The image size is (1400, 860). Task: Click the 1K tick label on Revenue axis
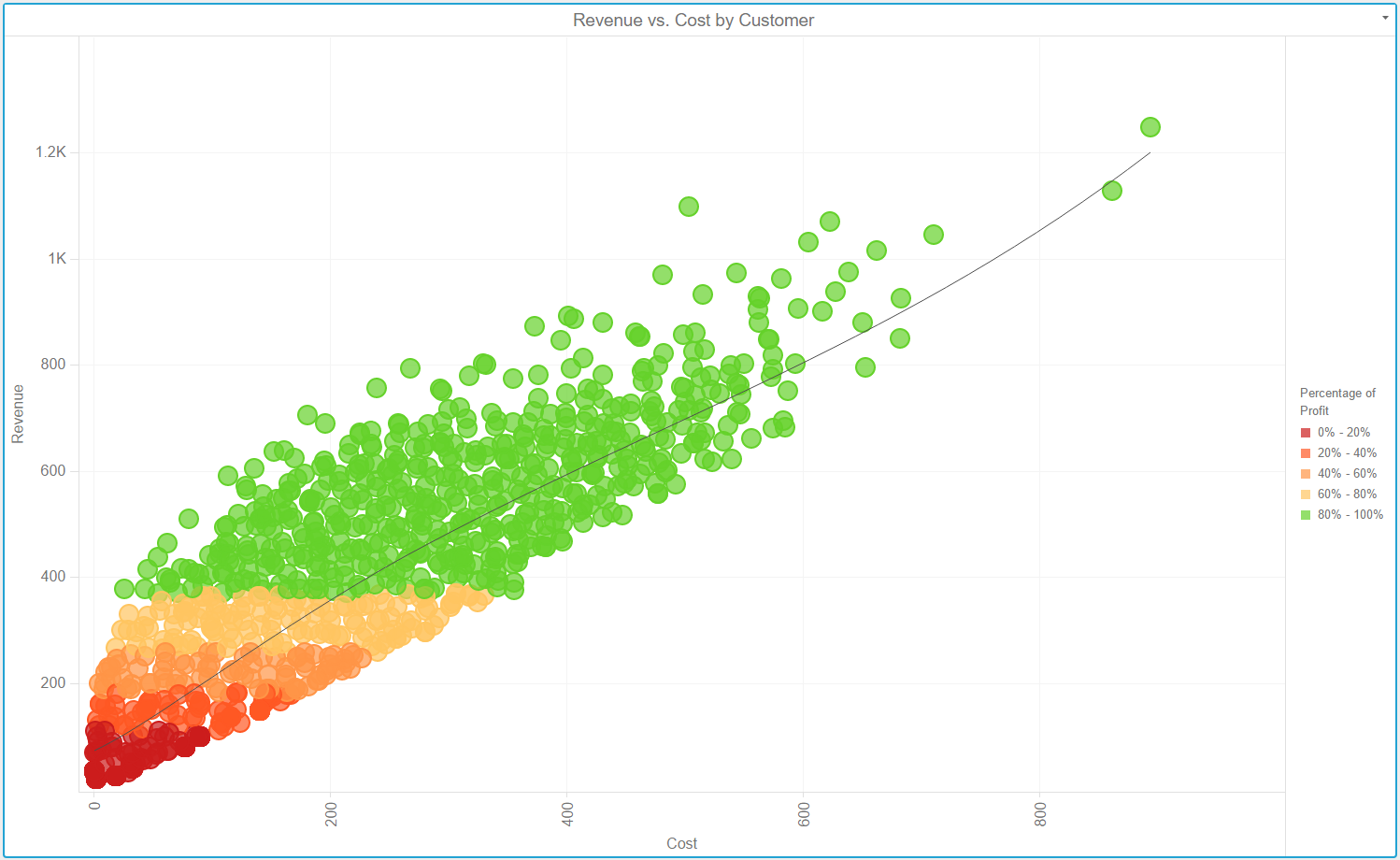click(x=57, y=259)
